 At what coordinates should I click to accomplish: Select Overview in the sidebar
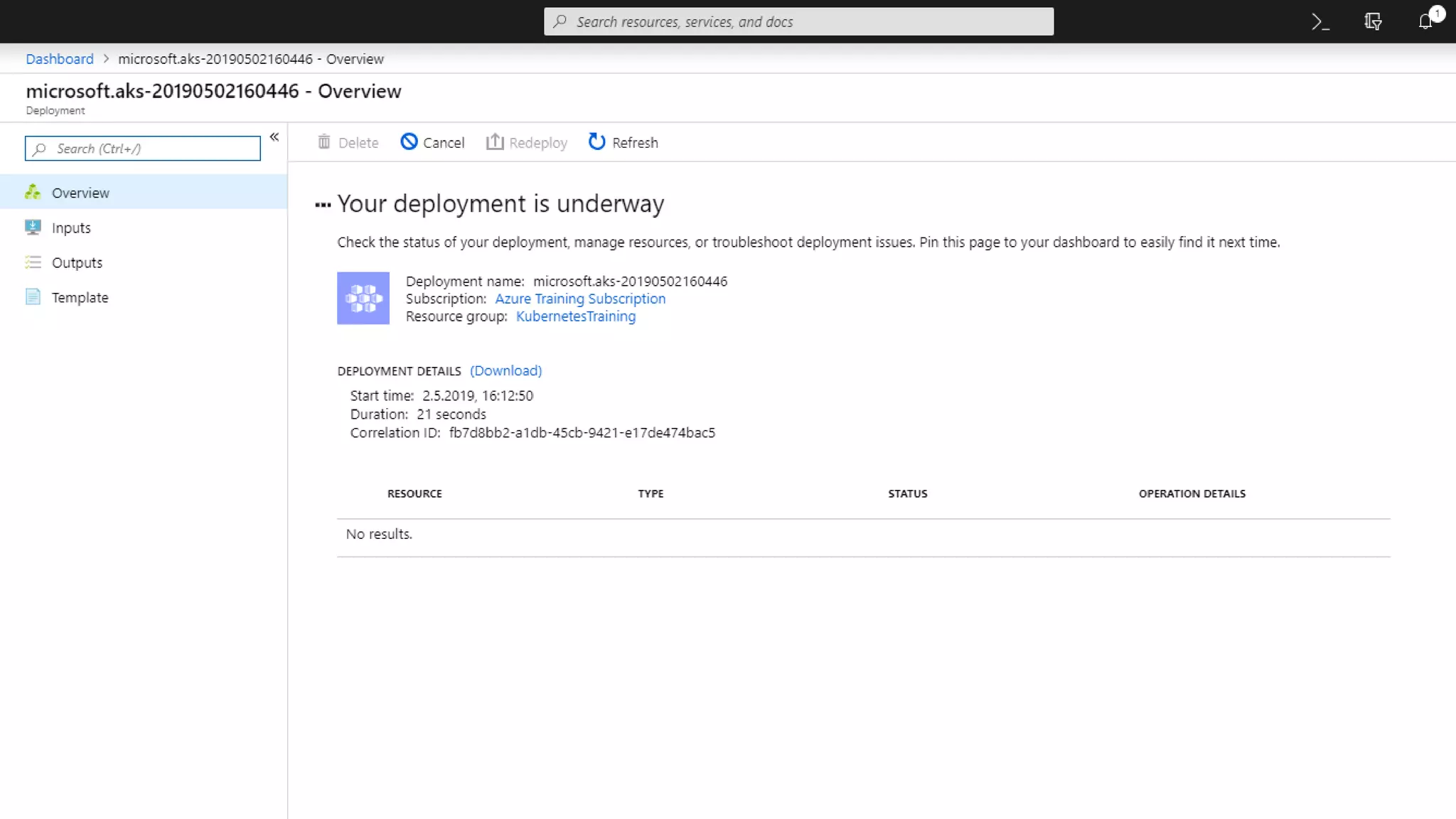pos(80,193)
